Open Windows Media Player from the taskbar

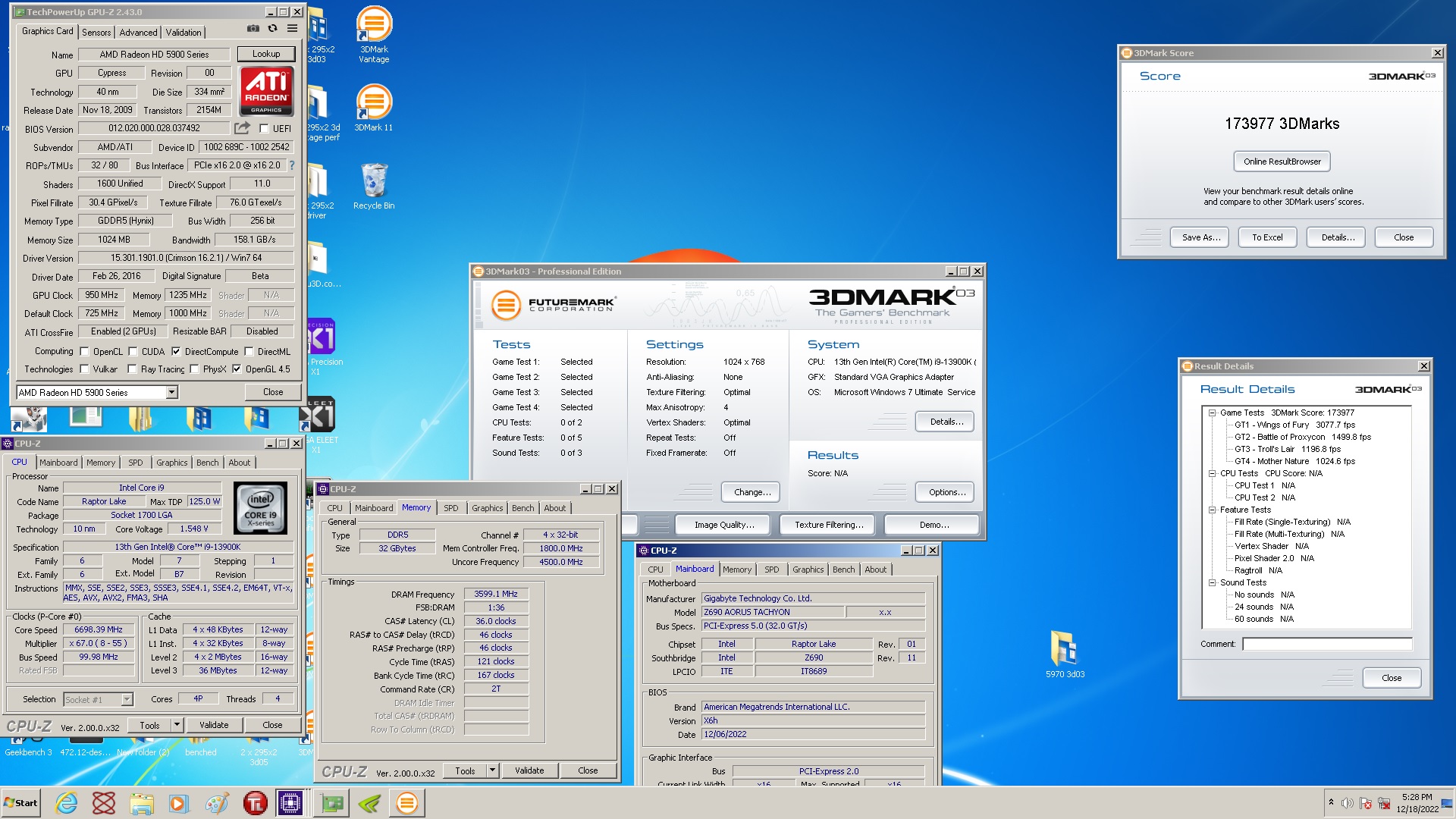click(x=178, y=803)
